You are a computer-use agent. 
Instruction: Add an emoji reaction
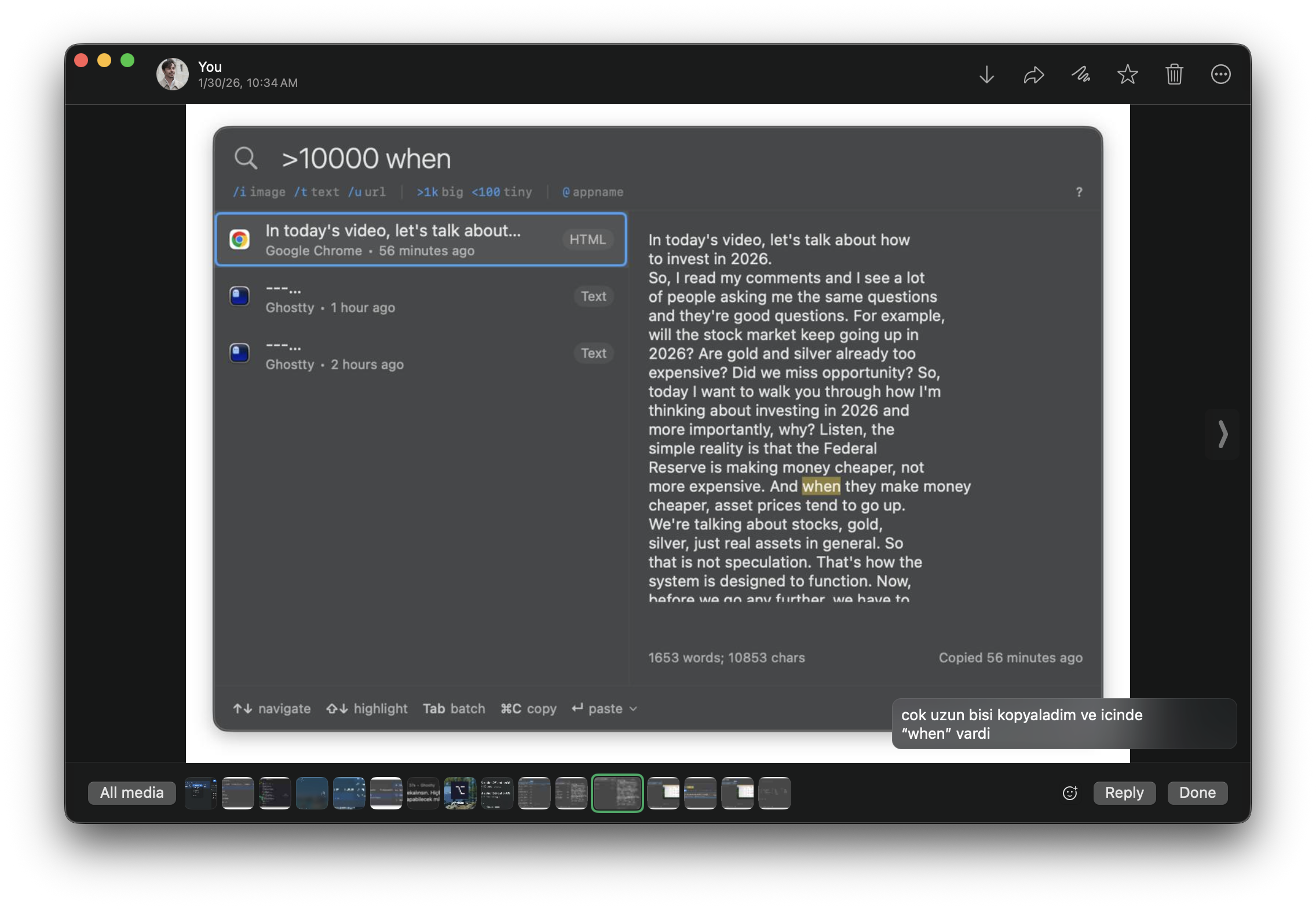1070,793
